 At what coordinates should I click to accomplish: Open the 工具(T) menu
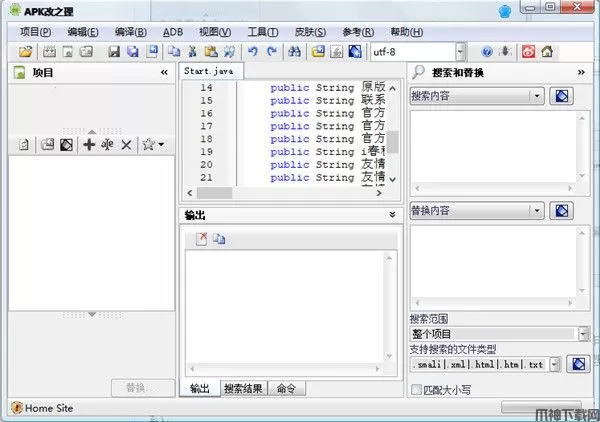tap(263, 32)
